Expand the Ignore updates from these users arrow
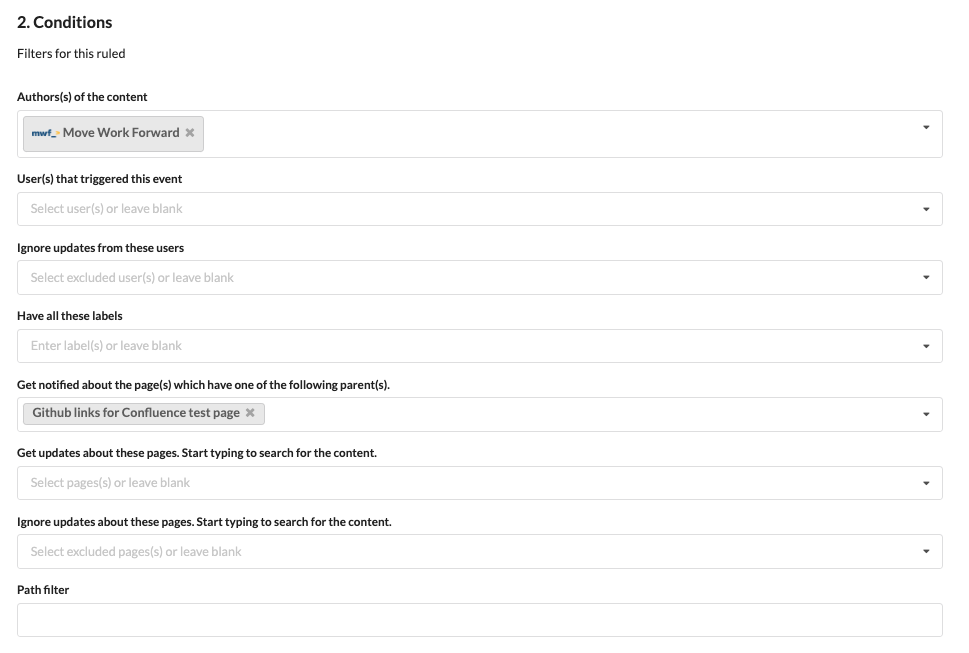The height and width of the screenshot is (653, 969). tap(926, 277)
